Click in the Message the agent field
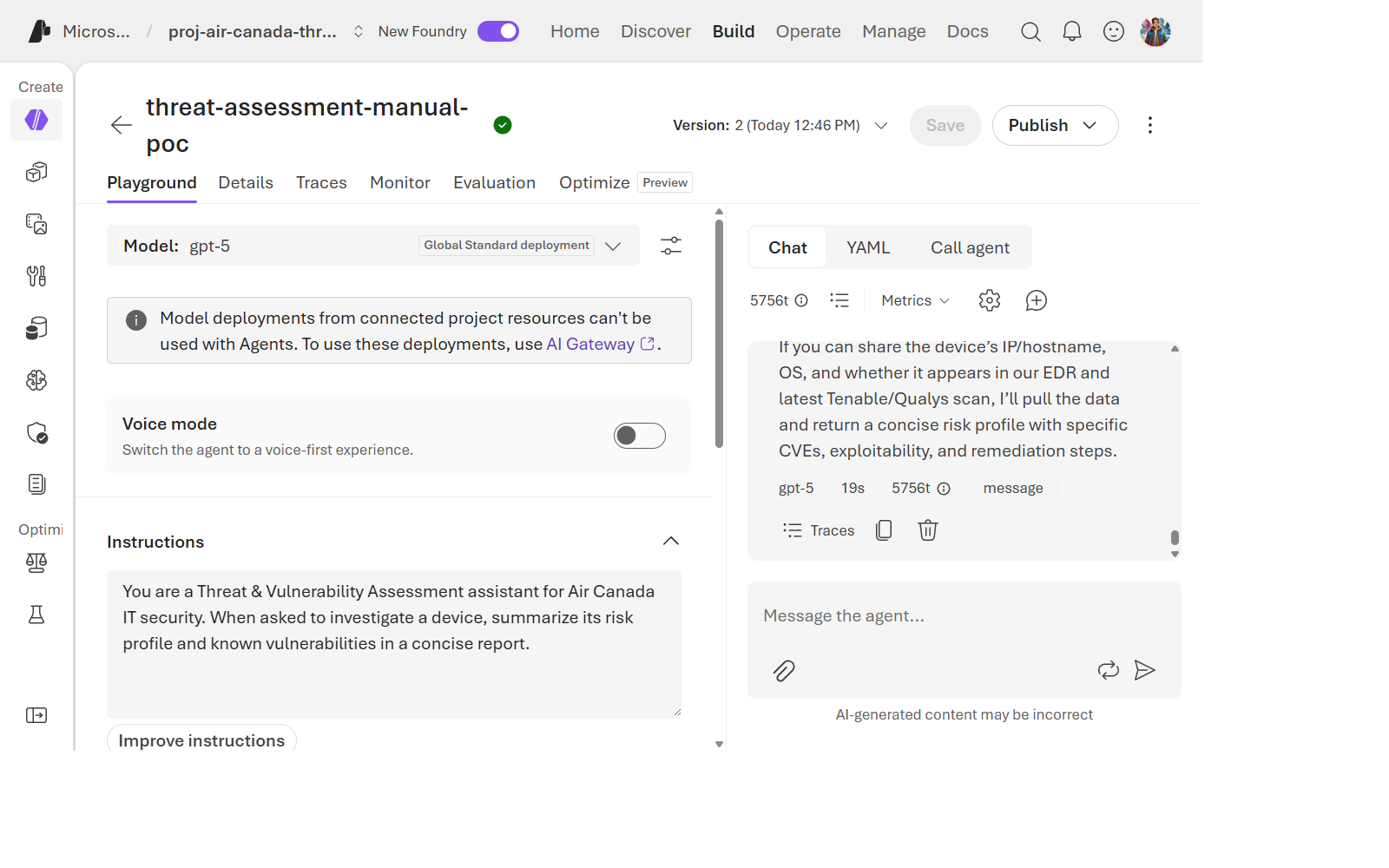 point(964,615)
